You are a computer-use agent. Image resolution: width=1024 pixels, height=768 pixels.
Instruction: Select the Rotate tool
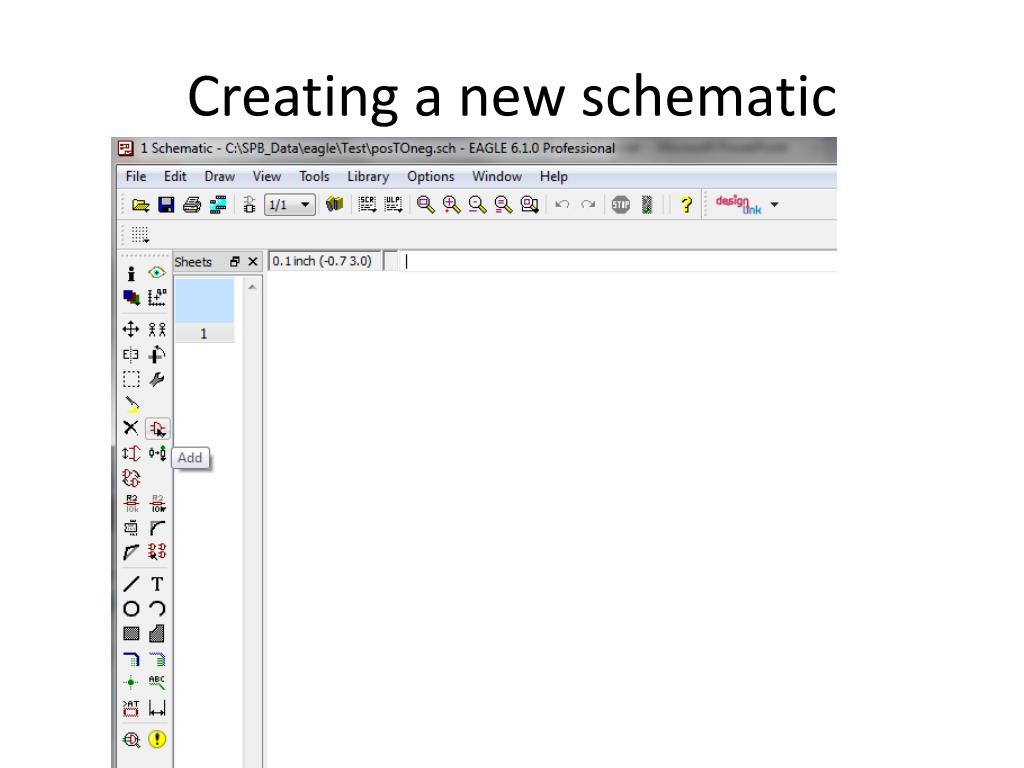pos(157,355)
